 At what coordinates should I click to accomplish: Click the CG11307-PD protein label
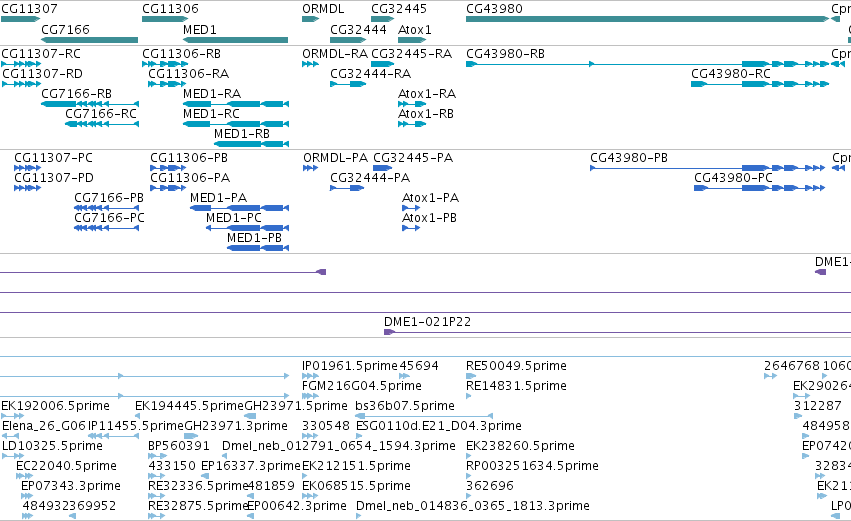[x=54, y=178]
